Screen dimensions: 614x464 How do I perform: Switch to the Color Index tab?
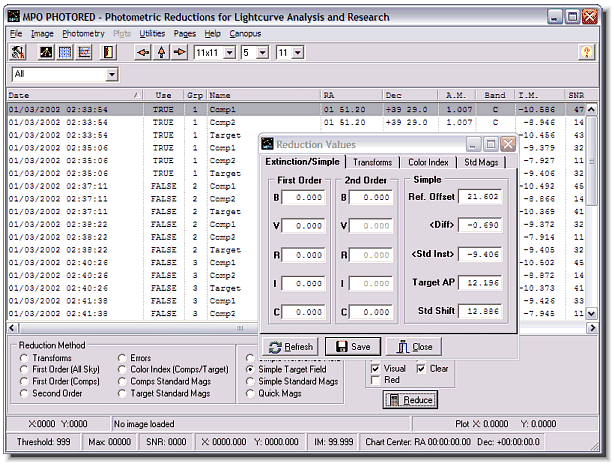428,162
